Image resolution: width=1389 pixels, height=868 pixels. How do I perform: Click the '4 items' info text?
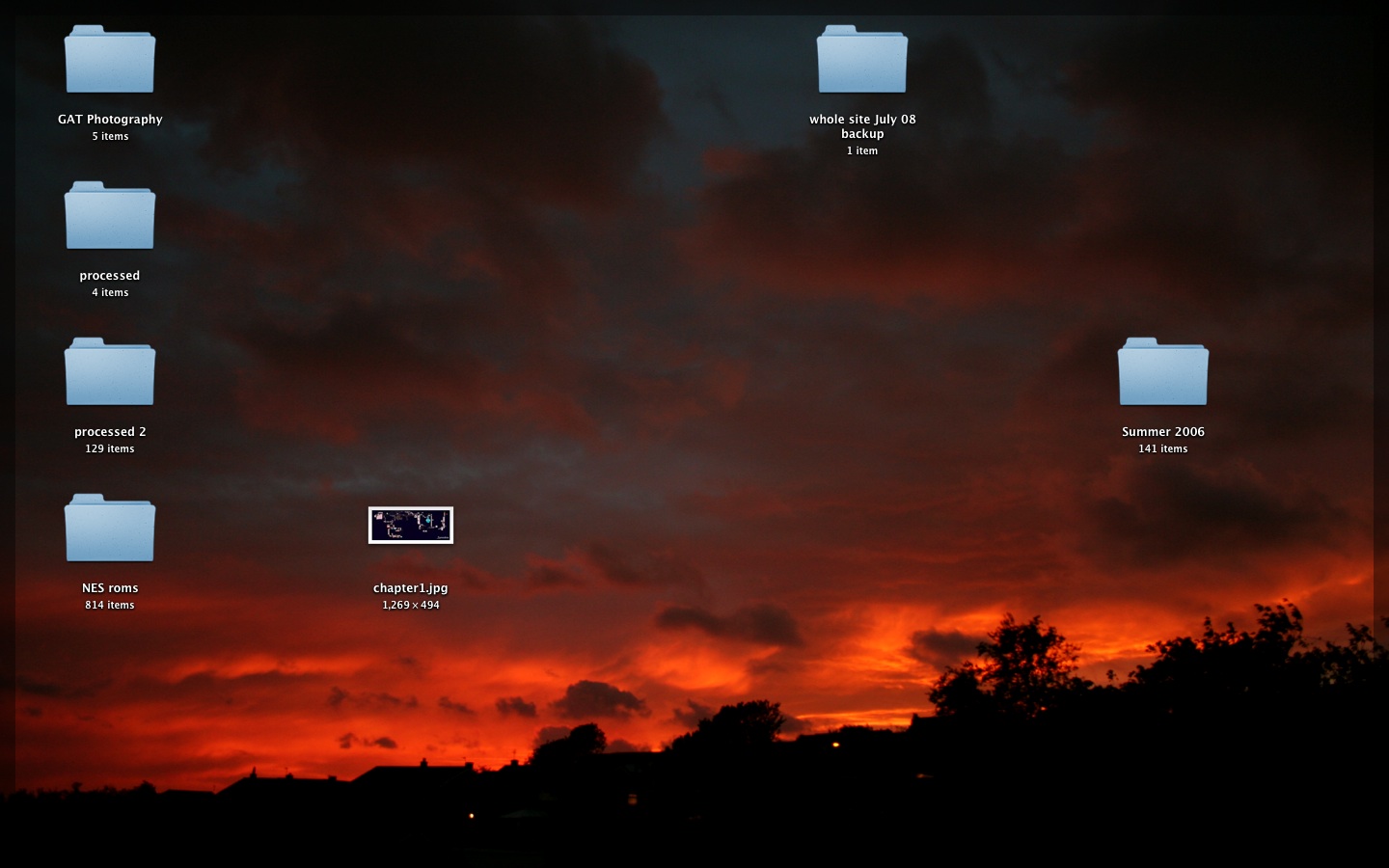point(110,293)
